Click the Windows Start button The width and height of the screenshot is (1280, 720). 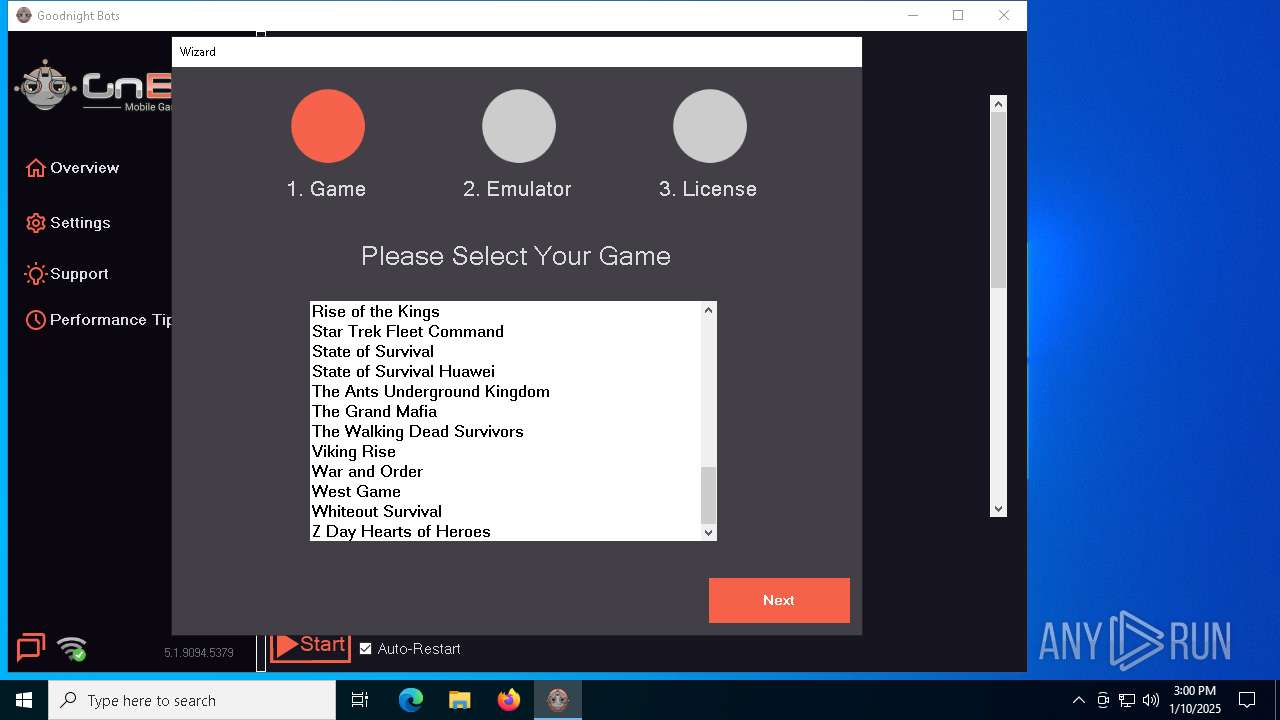[x=24, y=700]
